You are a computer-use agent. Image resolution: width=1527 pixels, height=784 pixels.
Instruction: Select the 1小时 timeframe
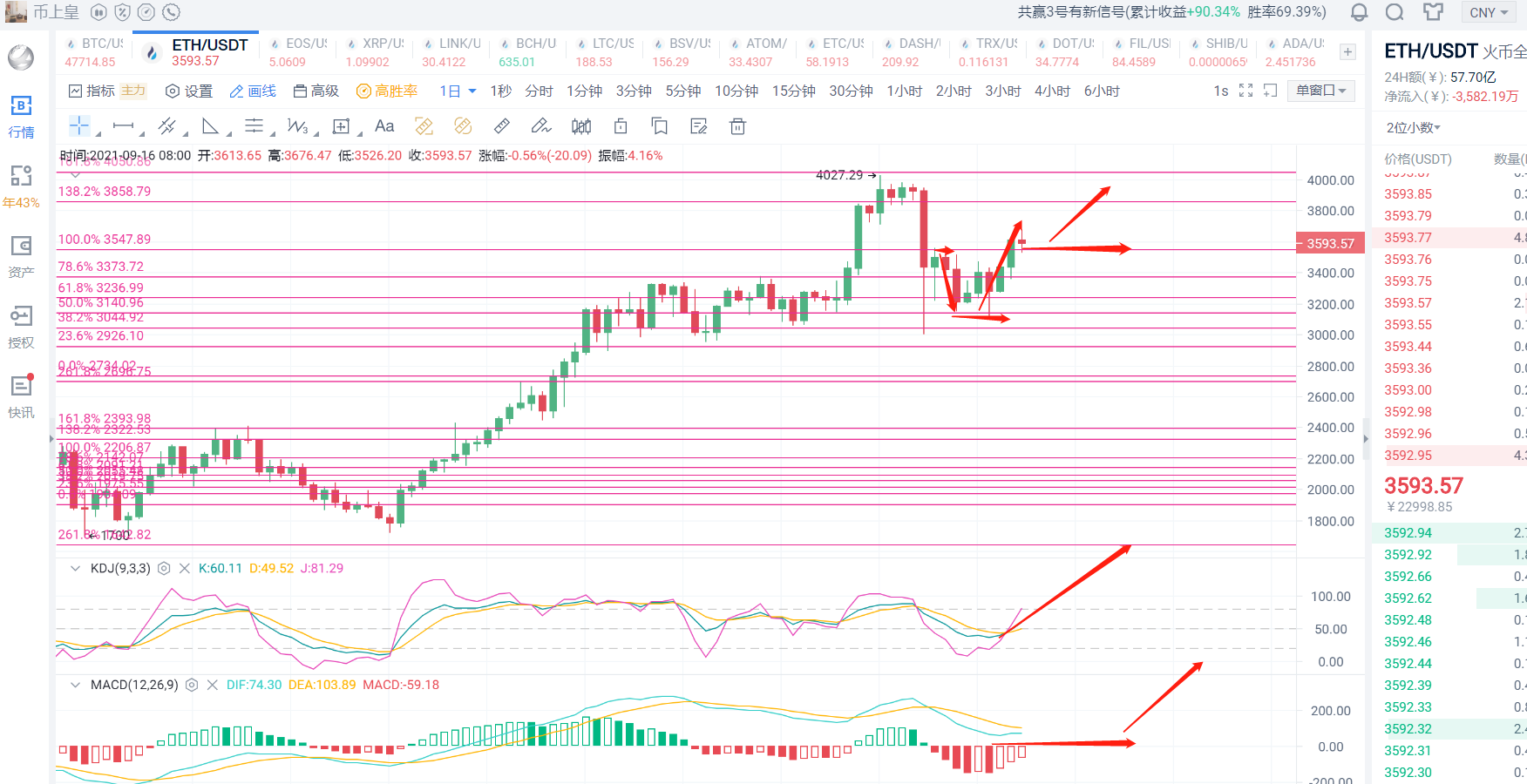904,91
